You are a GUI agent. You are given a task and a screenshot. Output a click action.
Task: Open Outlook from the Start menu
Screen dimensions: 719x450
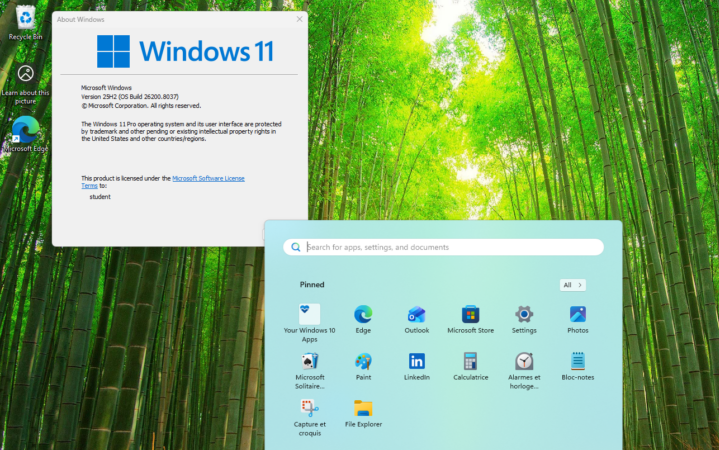pos(417,319)
